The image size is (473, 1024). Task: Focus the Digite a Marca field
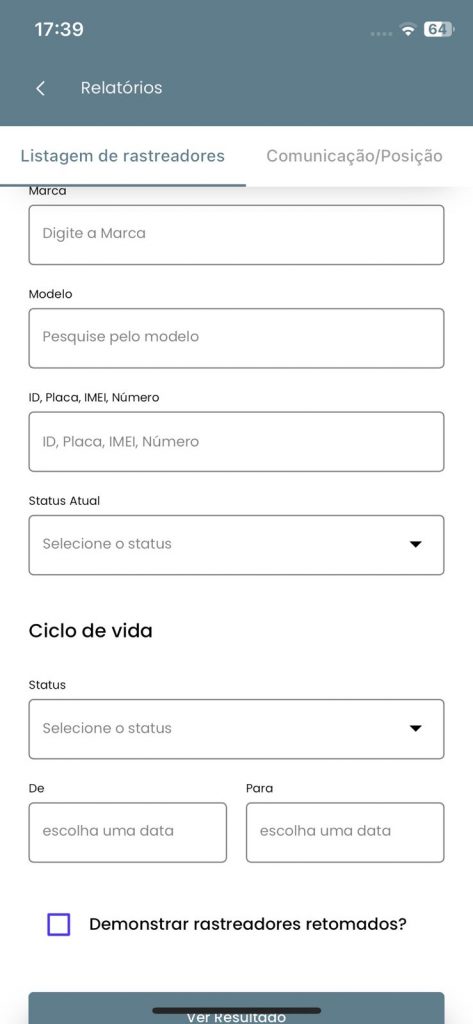coord(236,234)
